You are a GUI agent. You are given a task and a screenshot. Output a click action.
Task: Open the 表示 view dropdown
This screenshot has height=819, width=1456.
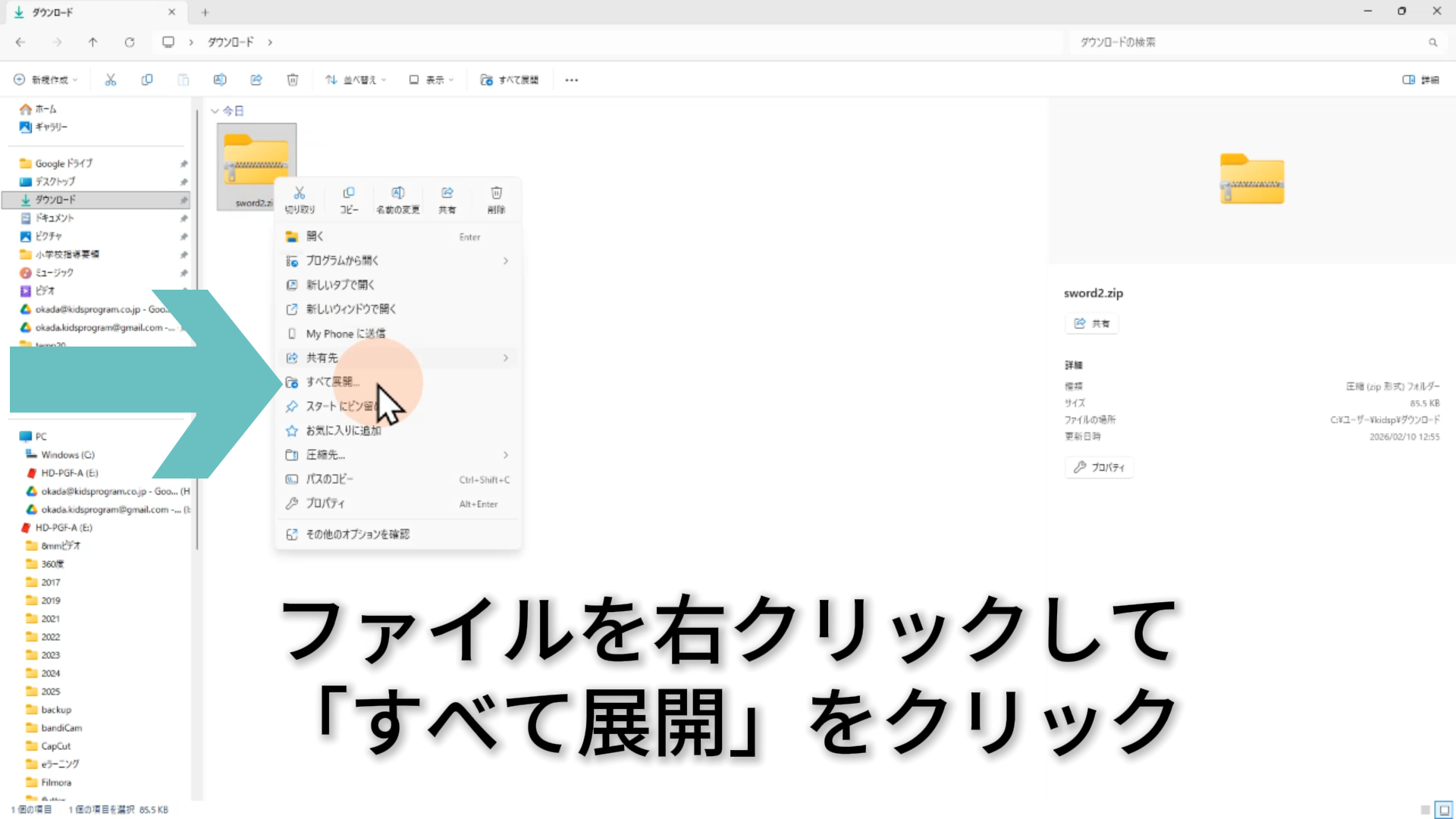431,80
